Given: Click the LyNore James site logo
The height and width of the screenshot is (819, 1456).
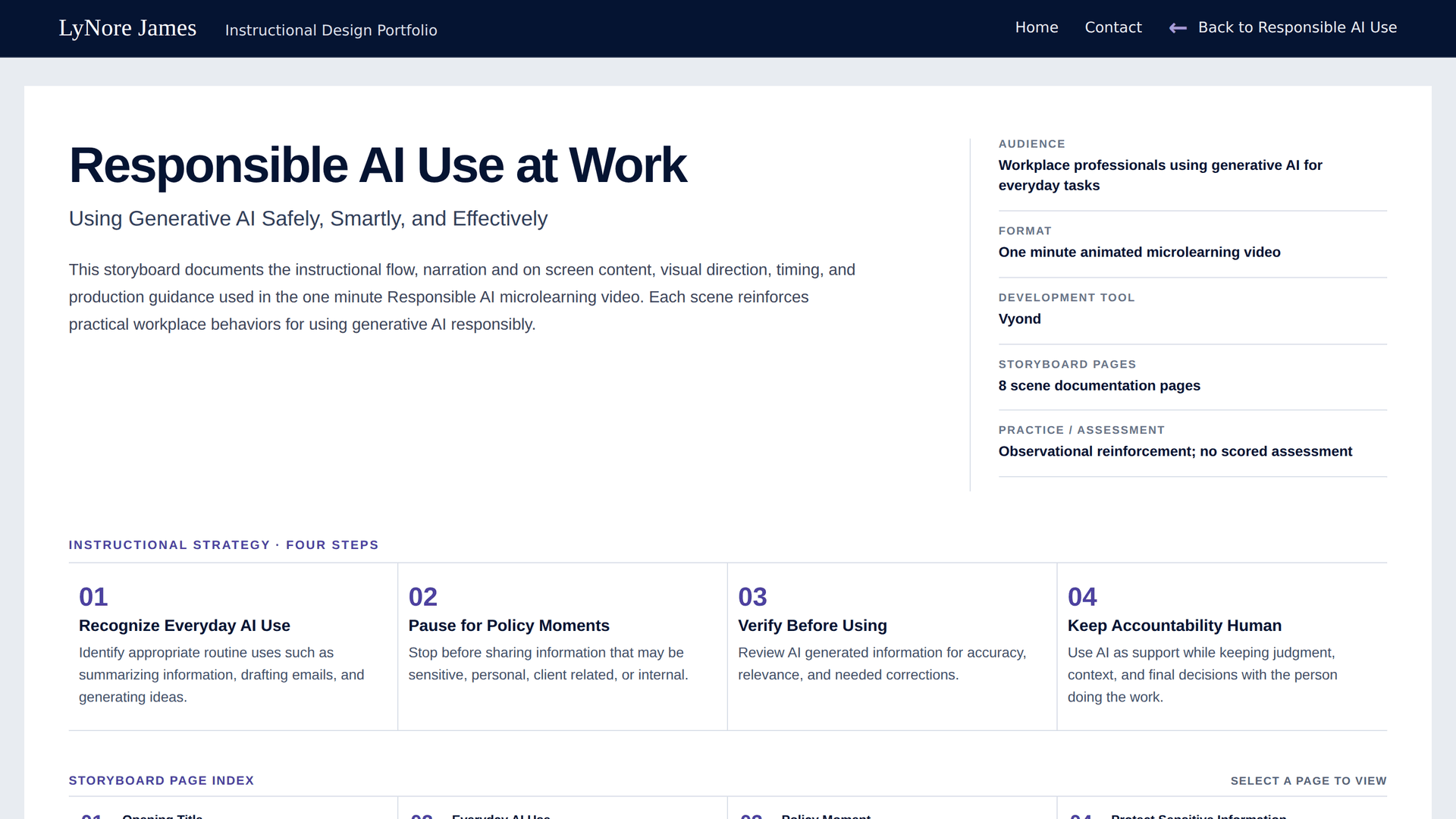Looking at the screenshot, I should click(127, 28).
